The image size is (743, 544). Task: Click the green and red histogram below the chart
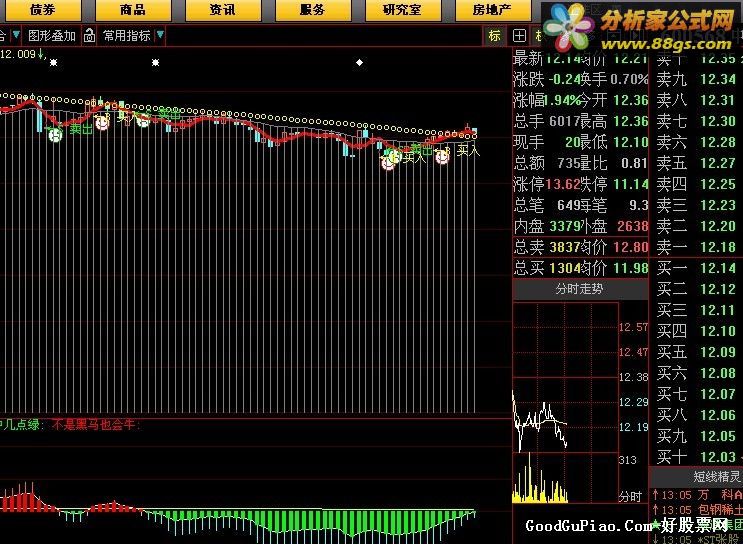(x=237, y=514)
